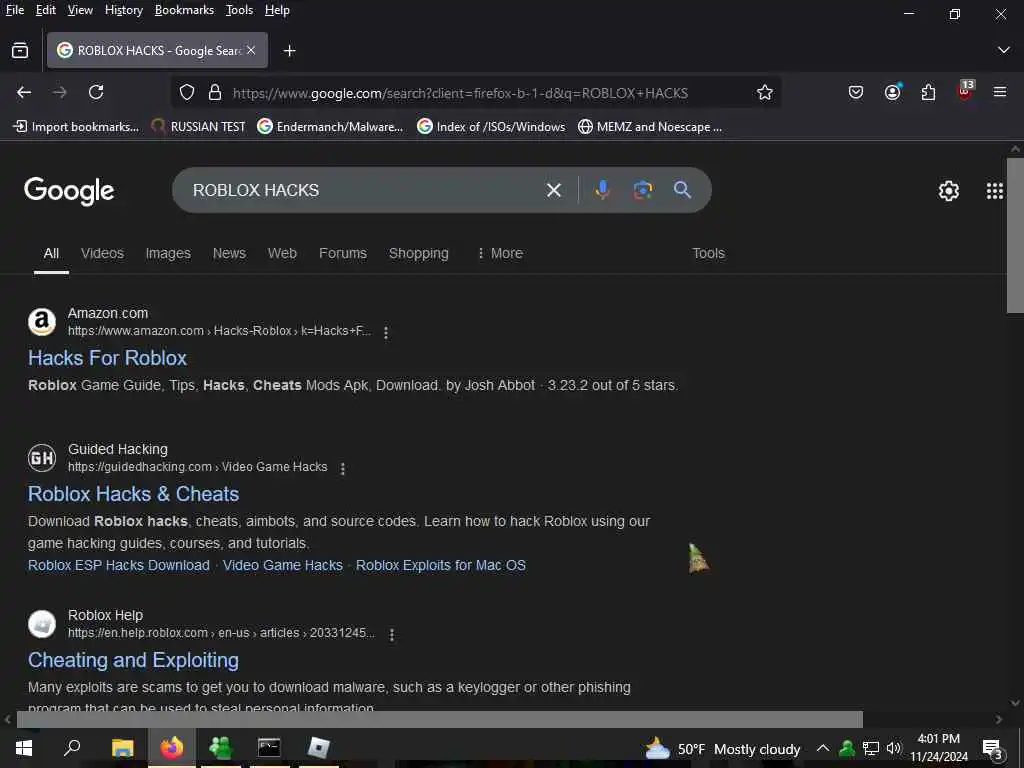Open the Google logo homepage link
Image resolution: width=1024 pixels, height=768 pixels.
[x=69, y=191]
